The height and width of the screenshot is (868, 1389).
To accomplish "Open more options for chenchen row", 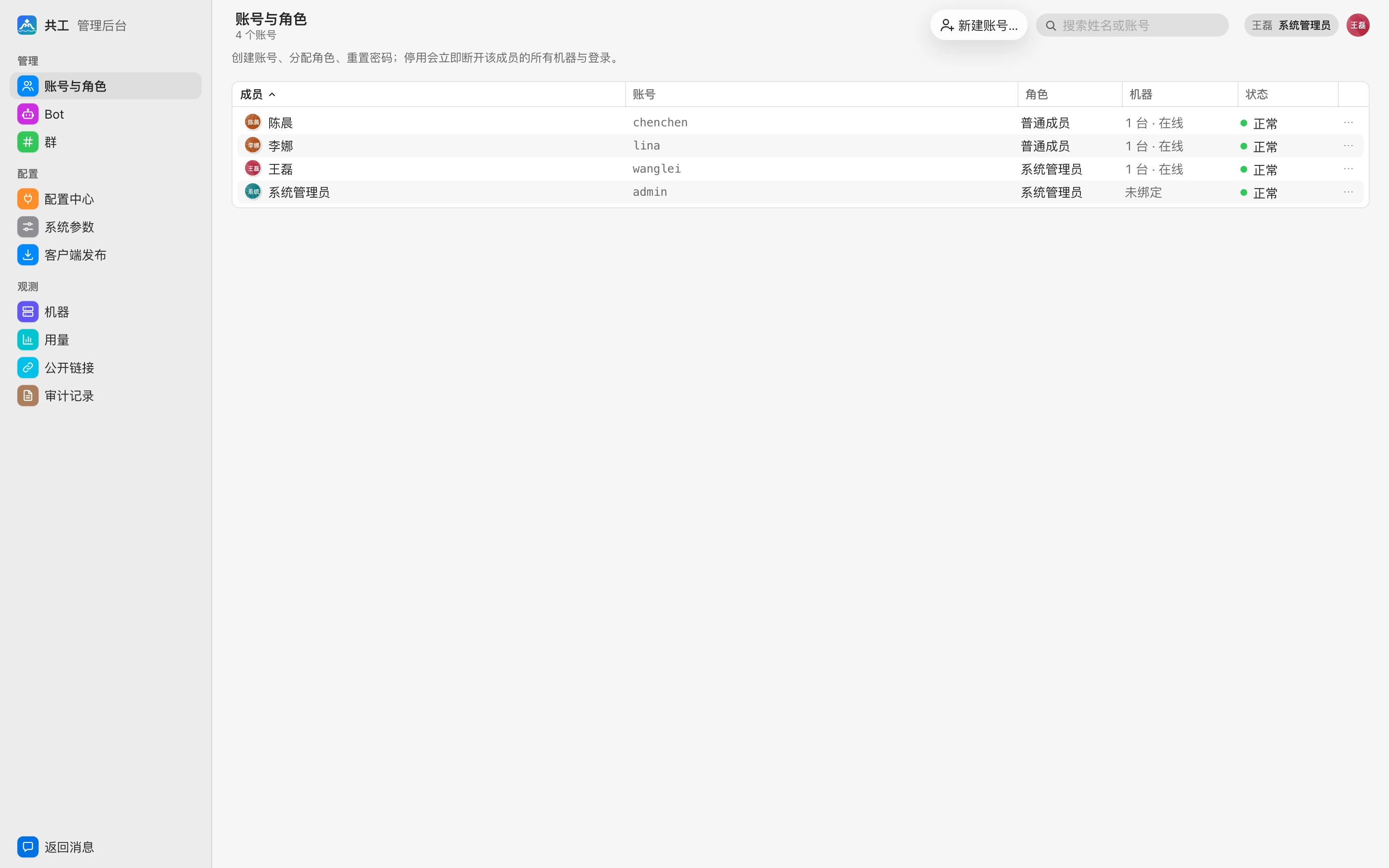I will 1348,122.
